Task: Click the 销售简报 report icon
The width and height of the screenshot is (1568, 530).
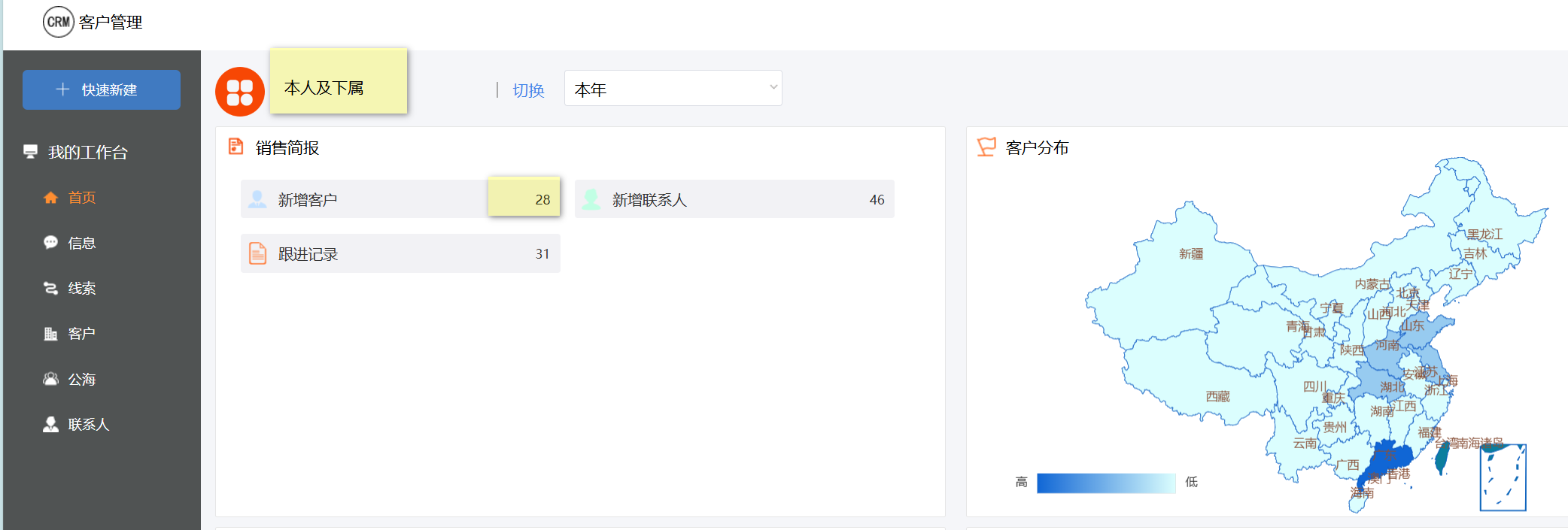Action: [x=236, y=147]
